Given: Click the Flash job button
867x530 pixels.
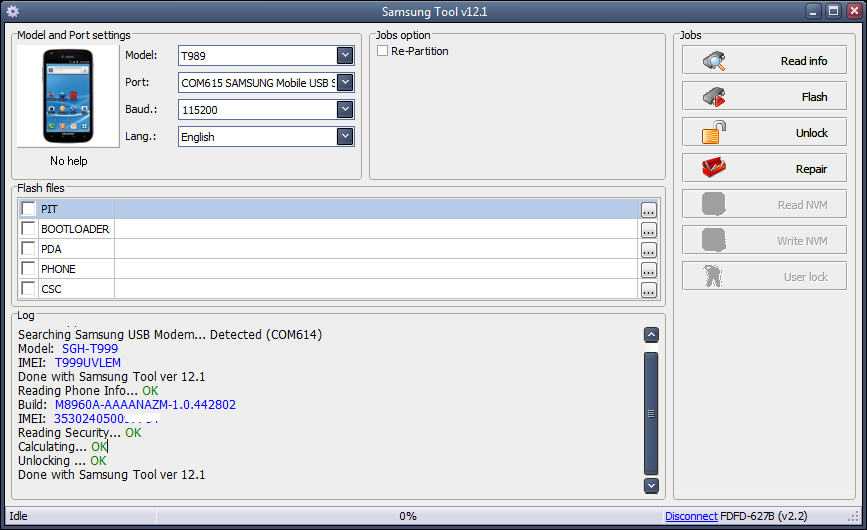Looking at the screenshot, I should click(764, 97).
